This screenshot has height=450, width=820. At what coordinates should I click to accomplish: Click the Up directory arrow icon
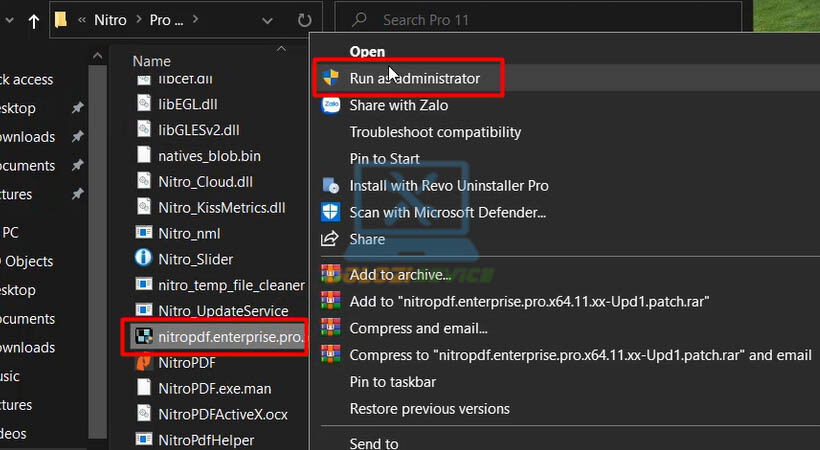coord(34,20)
